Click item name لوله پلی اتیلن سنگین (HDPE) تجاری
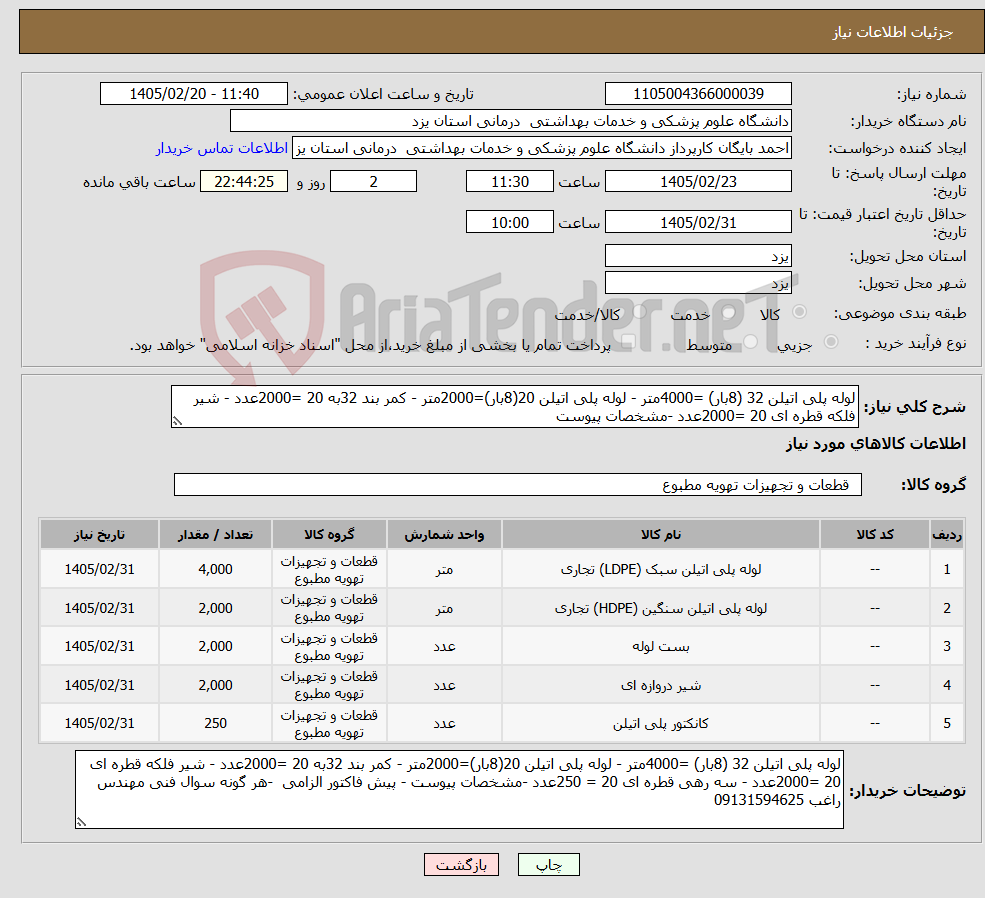This screenshot has height=898, width=985. [660, 609]
